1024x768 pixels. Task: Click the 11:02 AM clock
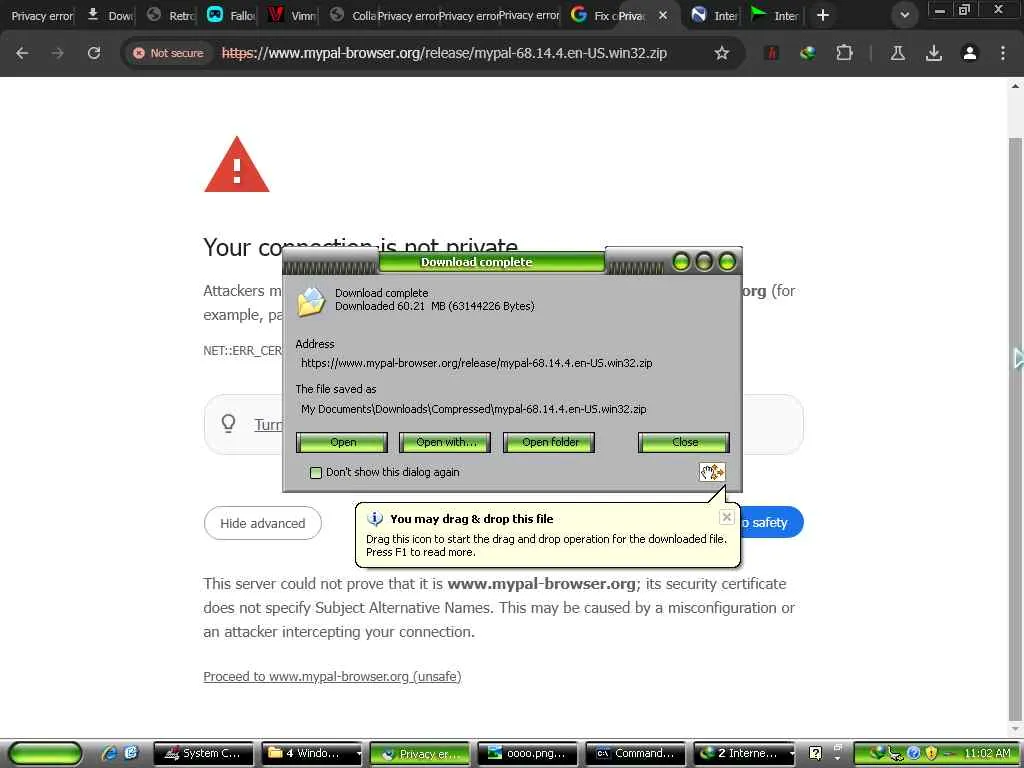click(987, 754)
